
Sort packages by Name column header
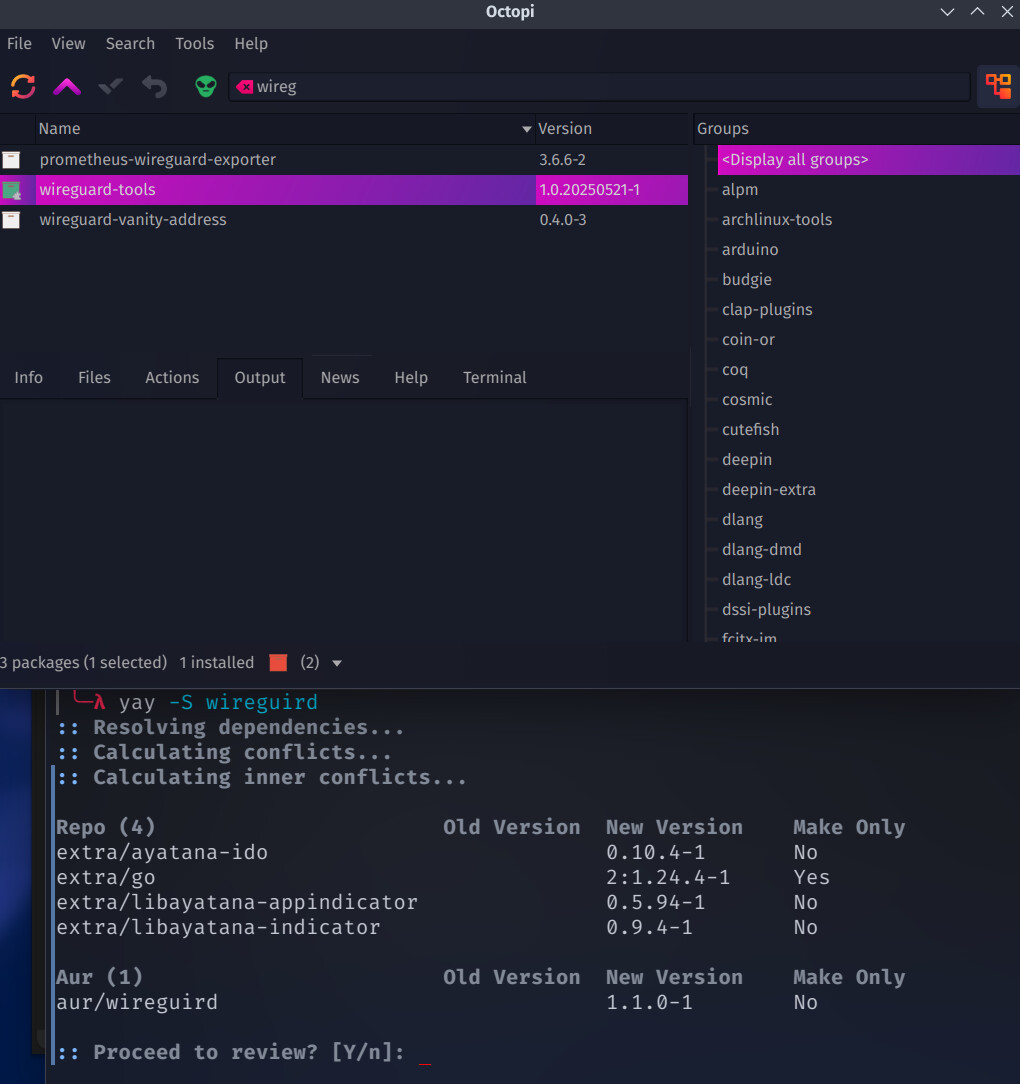point(285,129)
